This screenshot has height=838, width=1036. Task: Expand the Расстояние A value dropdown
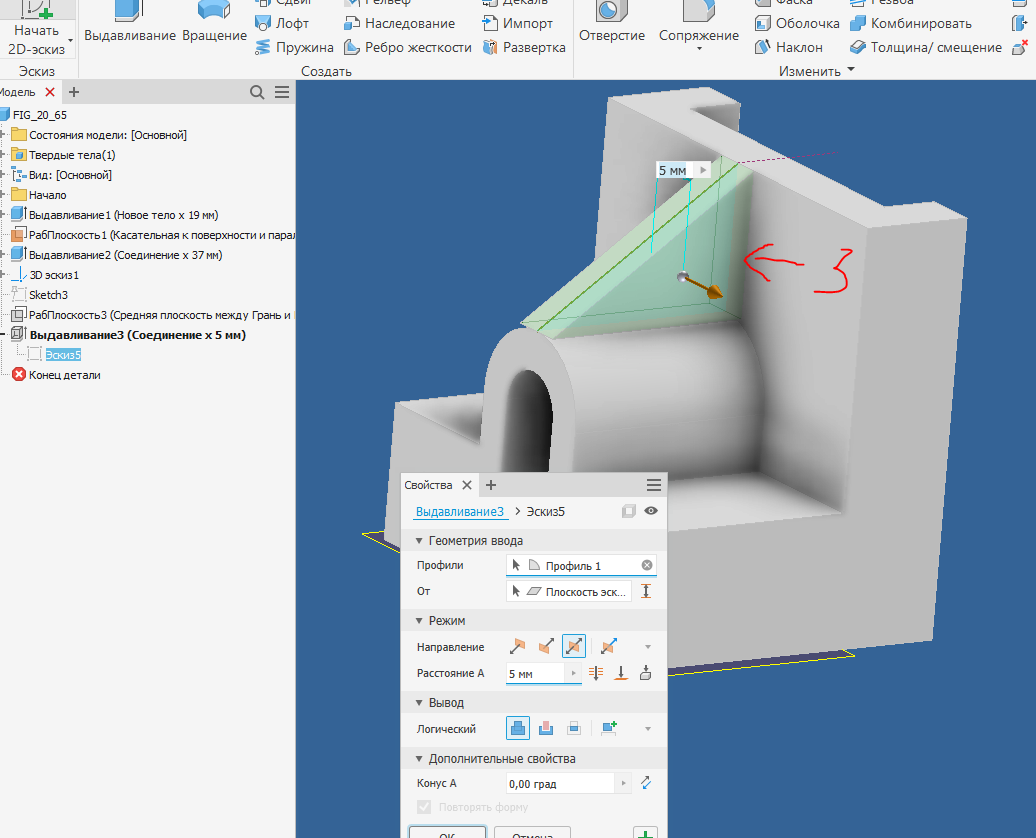575,673
